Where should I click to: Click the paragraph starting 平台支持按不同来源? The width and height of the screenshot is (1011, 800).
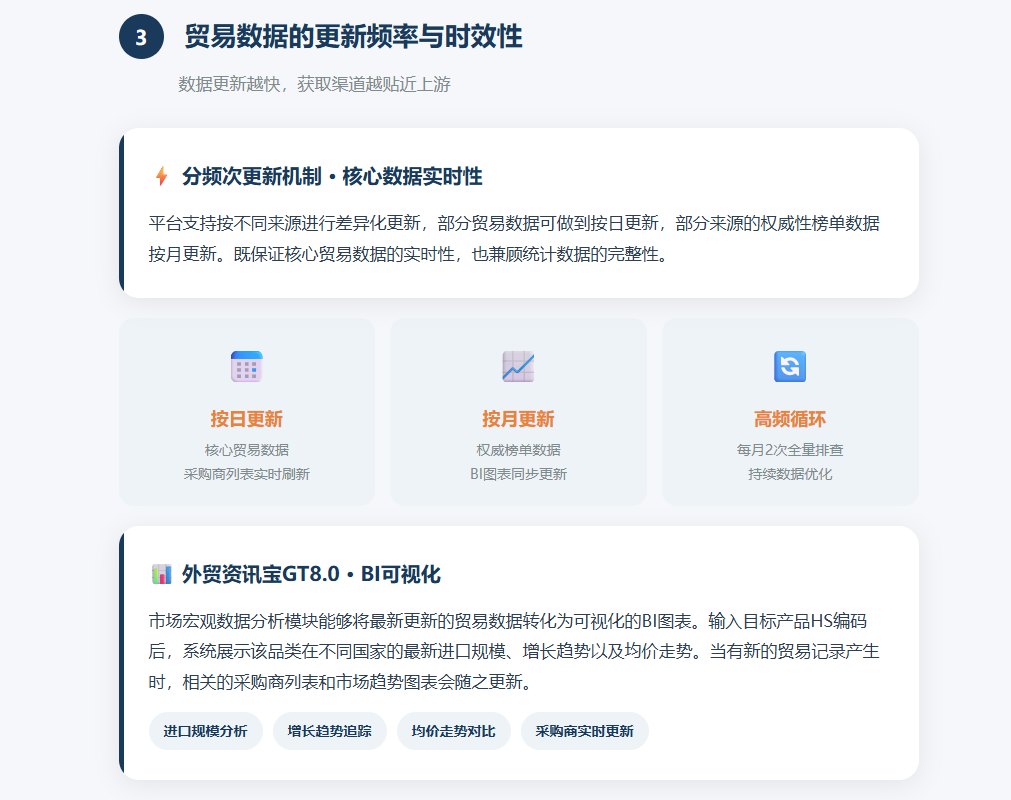coord(515,239)
